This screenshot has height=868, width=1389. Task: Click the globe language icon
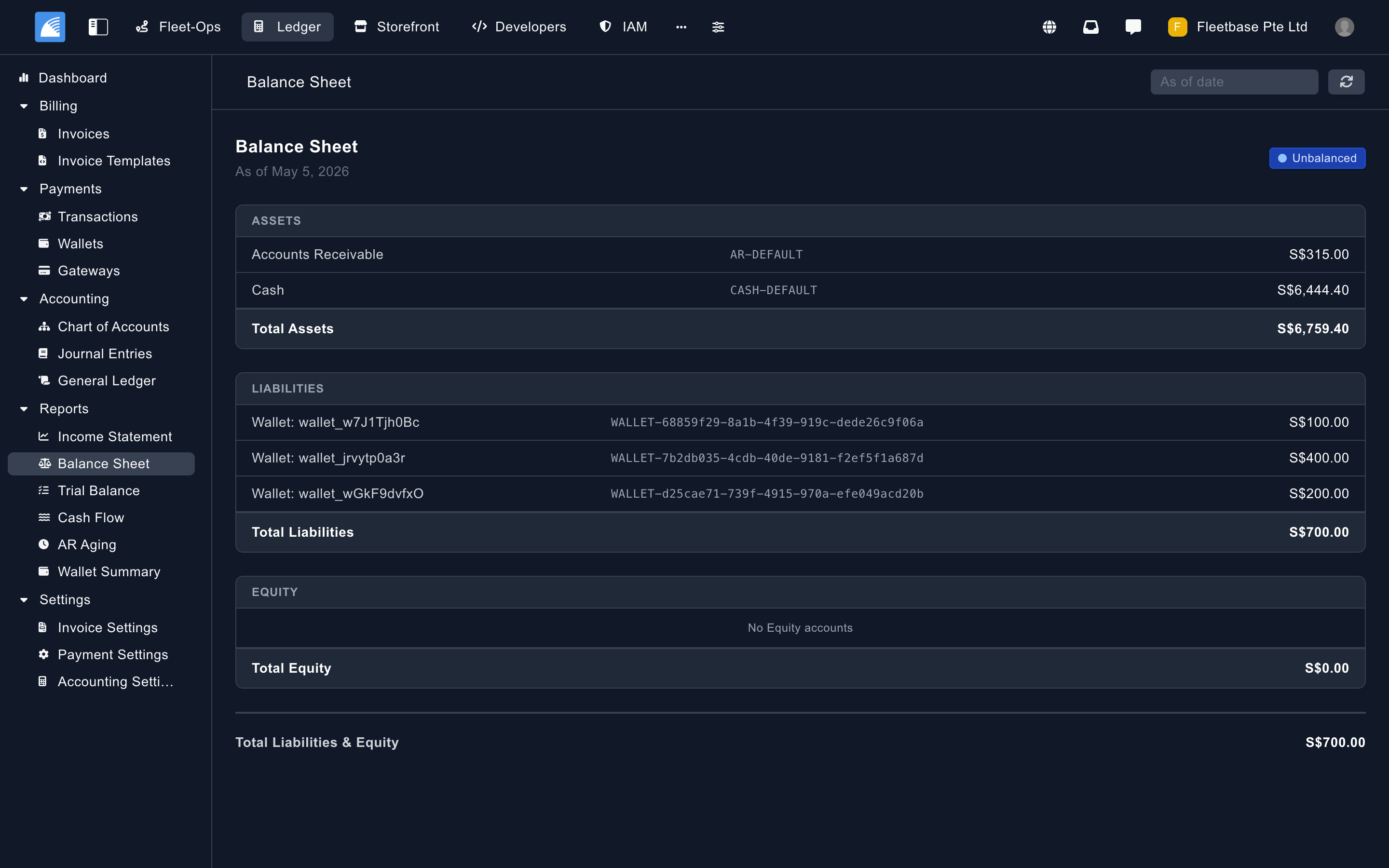[1049, 27]
